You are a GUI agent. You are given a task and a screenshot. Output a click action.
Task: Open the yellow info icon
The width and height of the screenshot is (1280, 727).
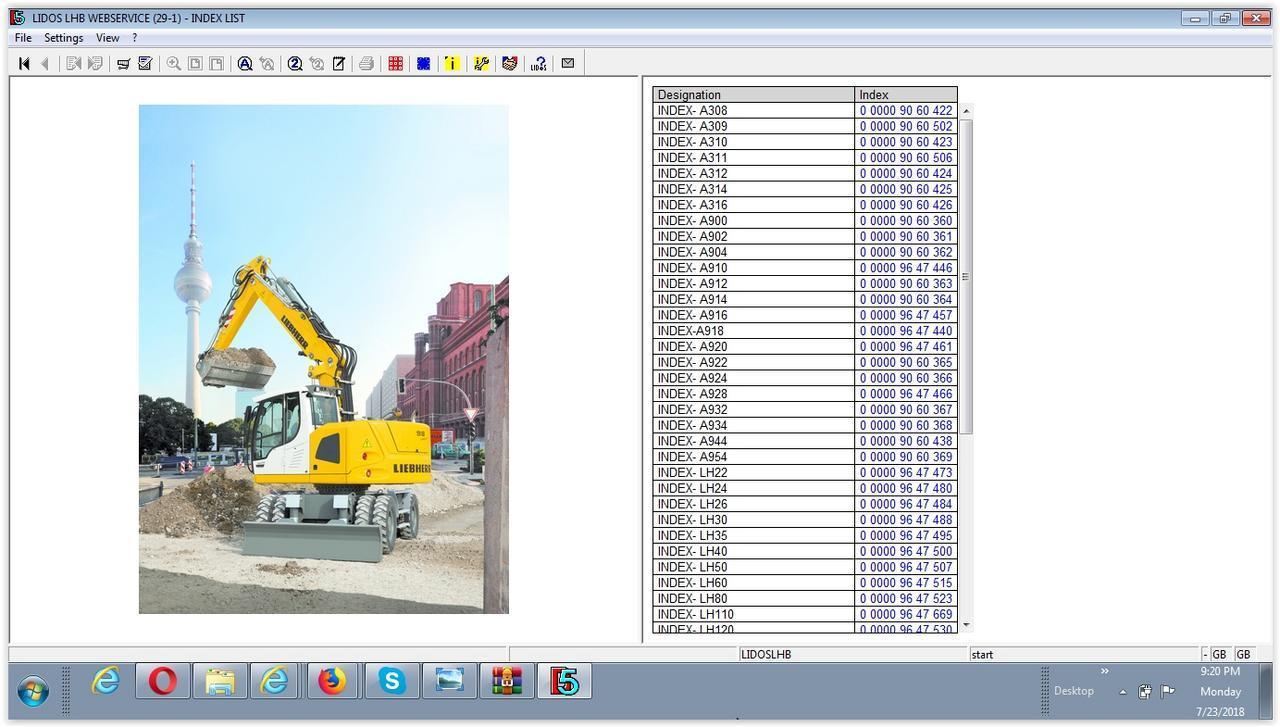pyautogui.click(x=452, y=64)
